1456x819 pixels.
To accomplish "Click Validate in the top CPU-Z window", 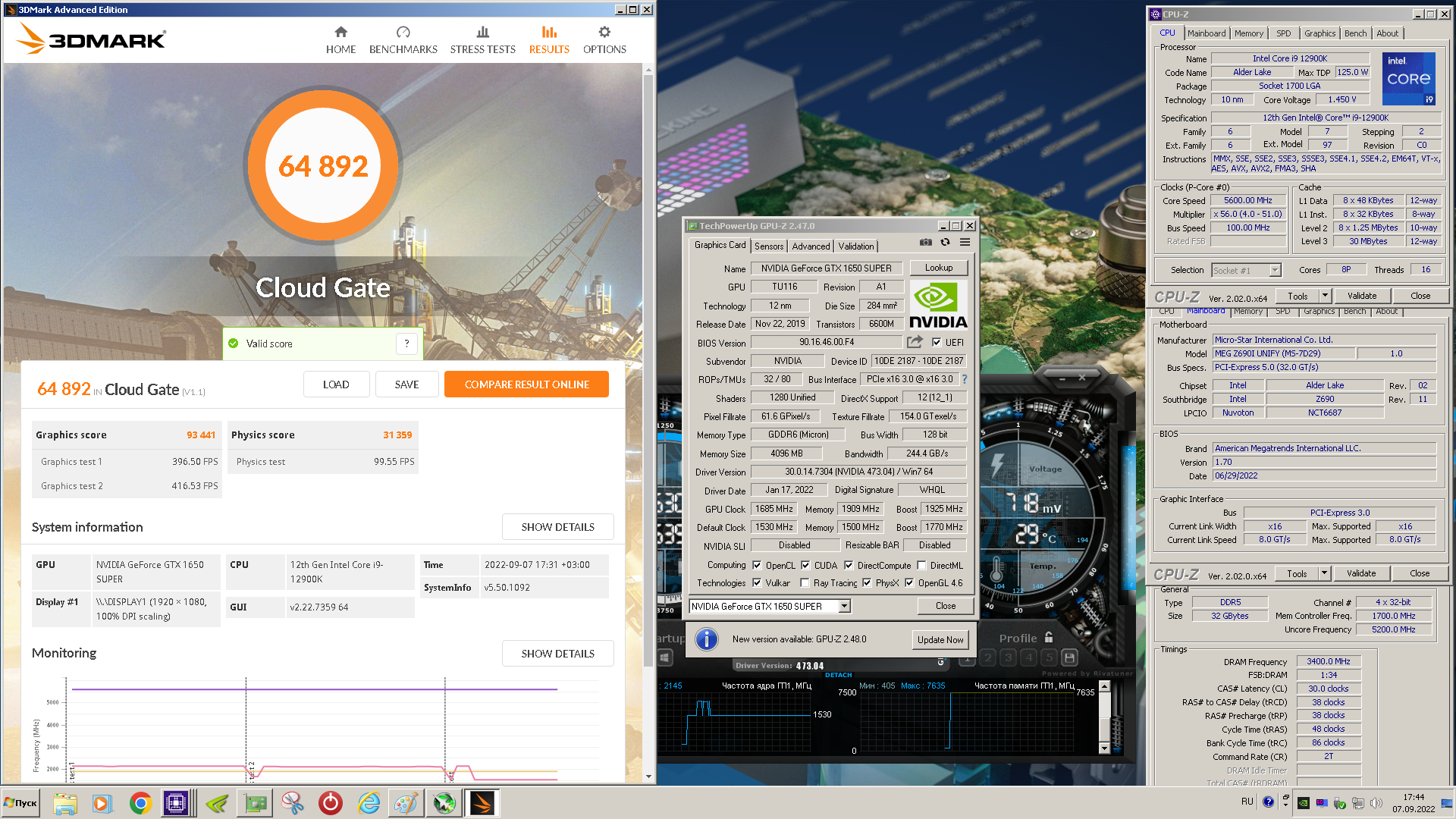I will (x=1361, y=296).
